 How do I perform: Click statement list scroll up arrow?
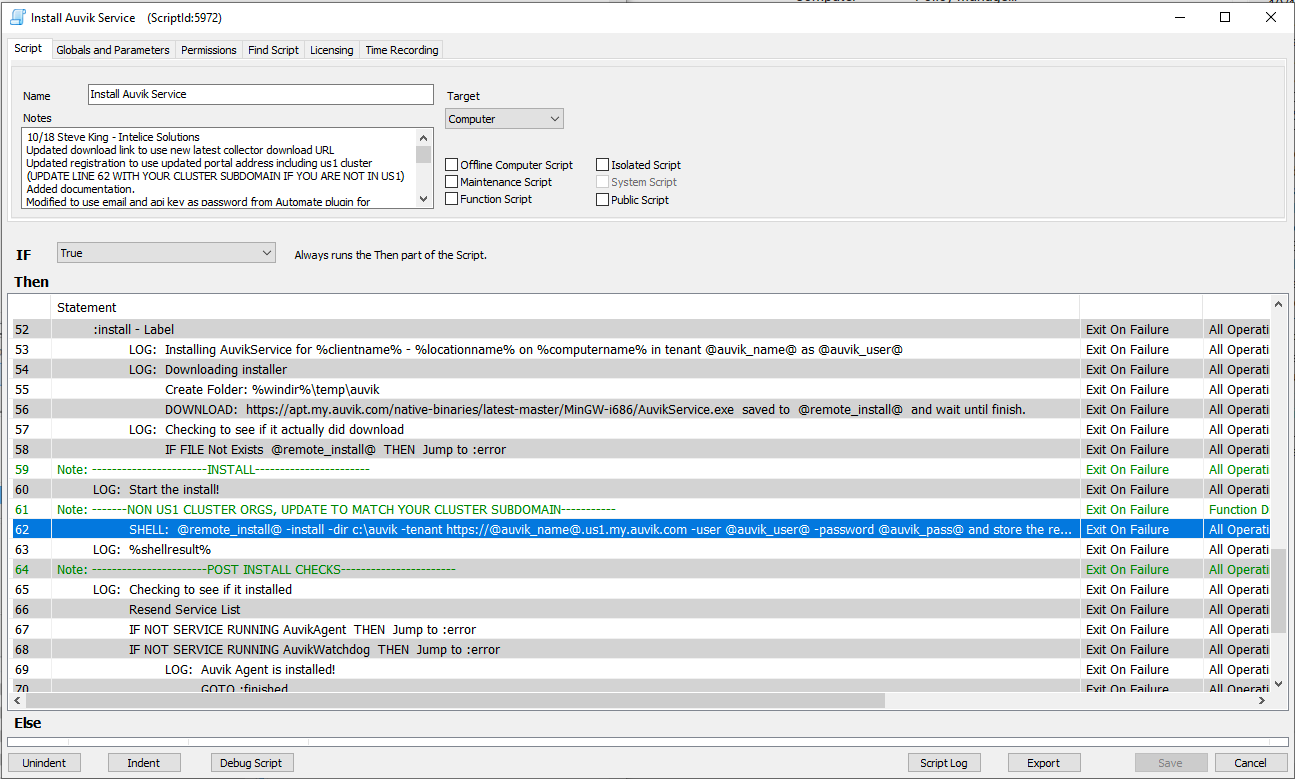click(1278, 303)
